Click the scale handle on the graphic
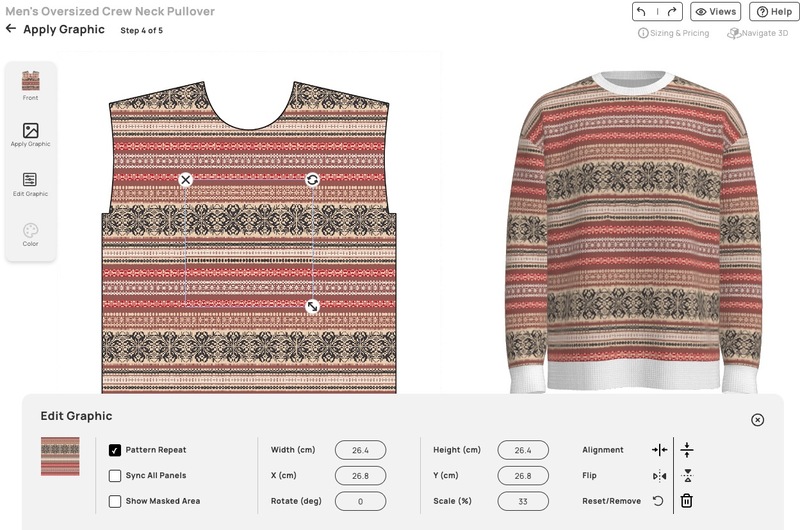The height and width of the screenshot is (530, 800). 312,306
